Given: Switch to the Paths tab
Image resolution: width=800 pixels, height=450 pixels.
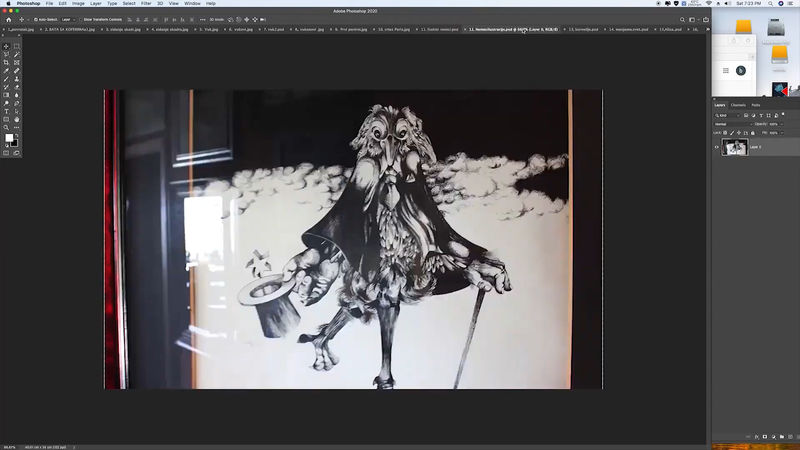Looking at the screenshot, I should click(x=756, y=105).
